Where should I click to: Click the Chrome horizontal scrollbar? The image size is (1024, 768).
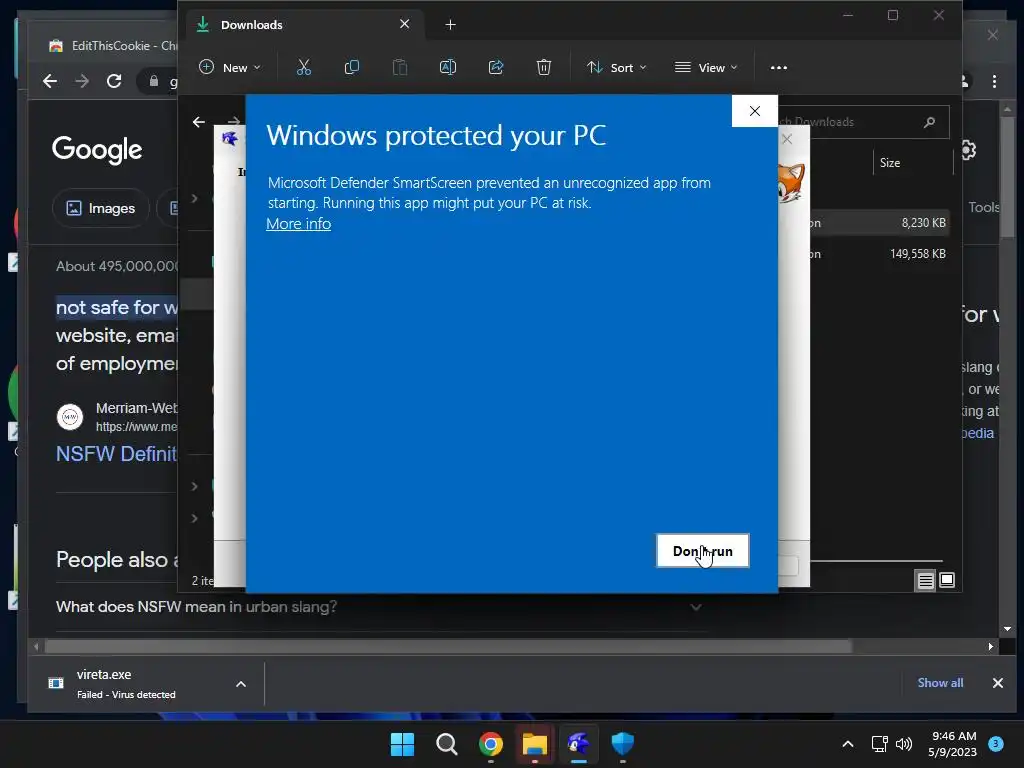coord(448,647)
